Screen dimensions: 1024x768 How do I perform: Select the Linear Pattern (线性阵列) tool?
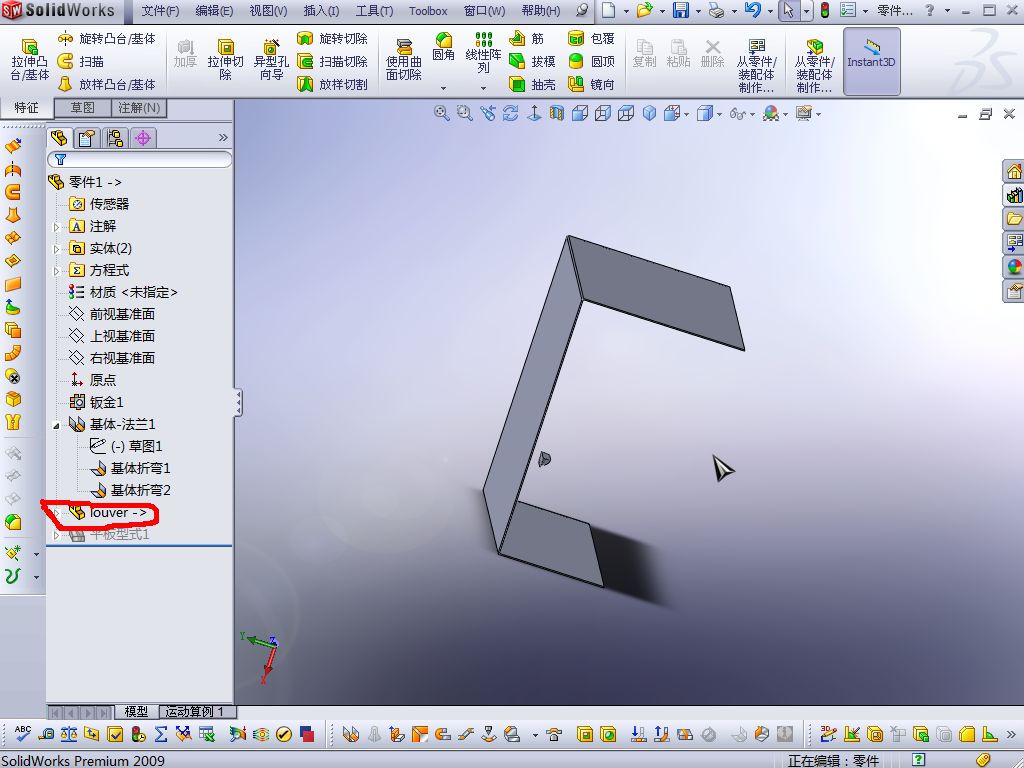coord(483,52)
